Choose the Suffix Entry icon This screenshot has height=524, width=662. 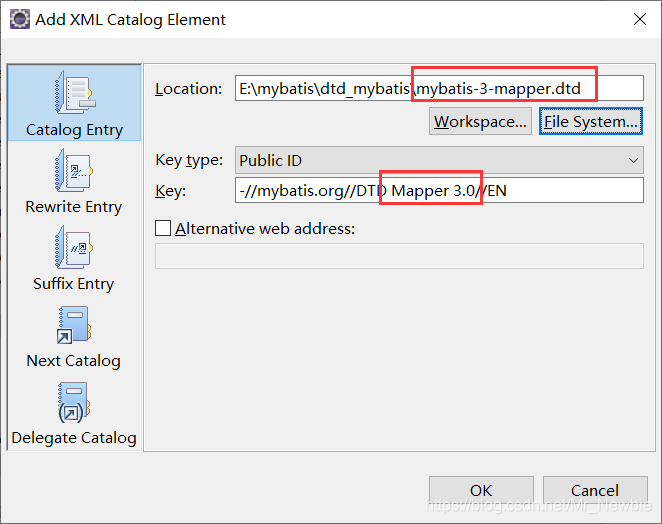pos(74,247)
